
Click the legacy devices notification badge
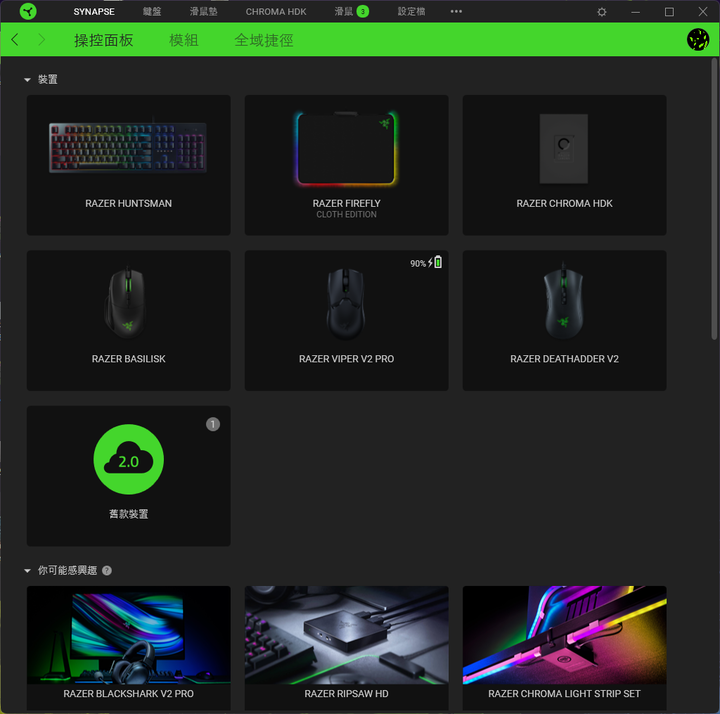(x=213, y=424)
